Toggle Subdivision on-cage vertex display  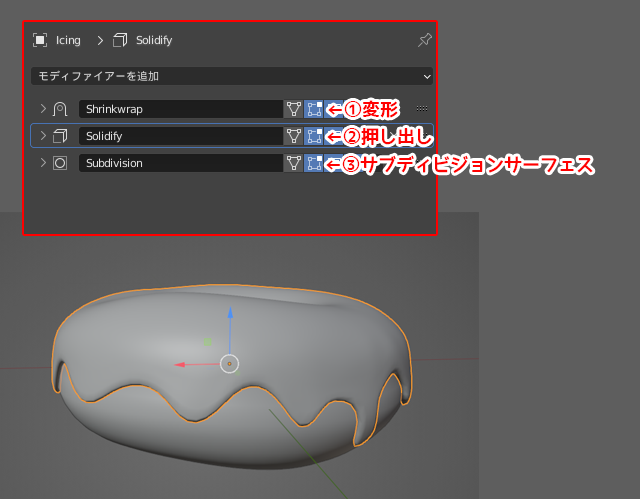[294, 162]
